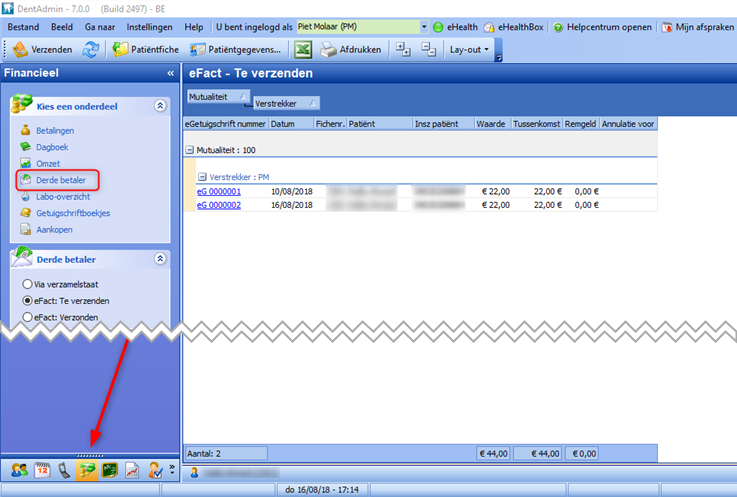Screen dimensions: 737x497
Task: Open Getuigschriftboekjes in the side panel
Action: click(x=73, y=213)
